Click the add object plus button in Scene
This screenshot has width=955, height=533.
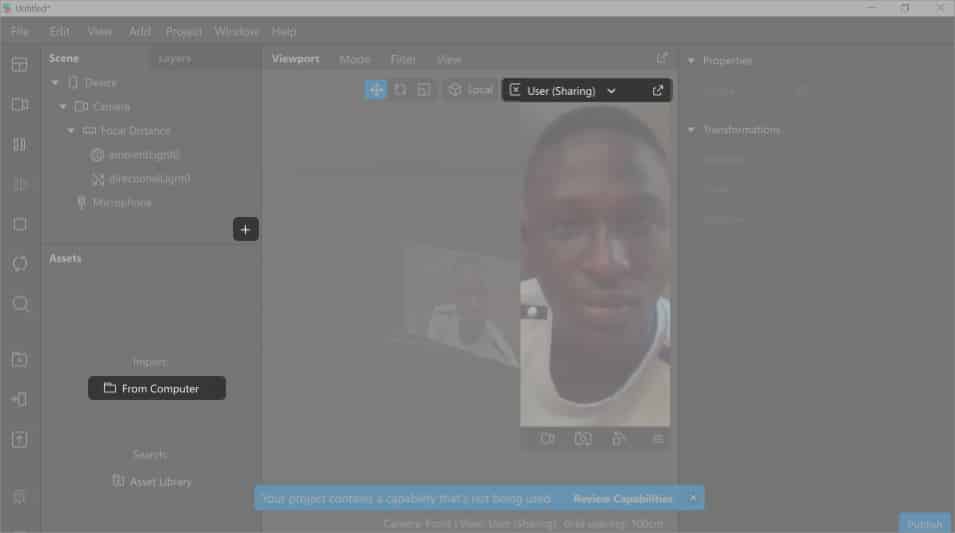click(x=246, y=229)
